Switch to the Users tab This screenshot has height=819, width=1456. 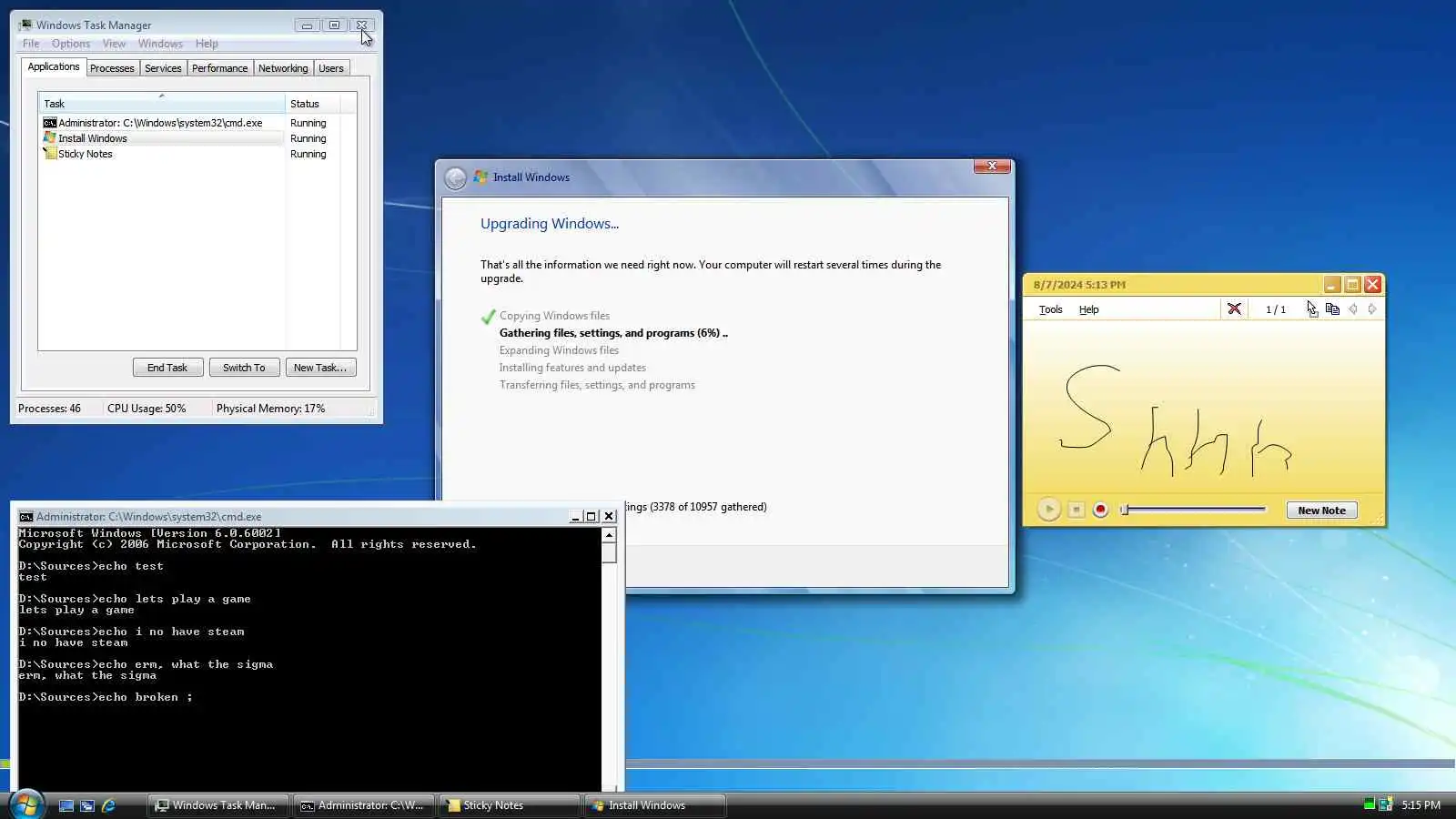[331, 68]
